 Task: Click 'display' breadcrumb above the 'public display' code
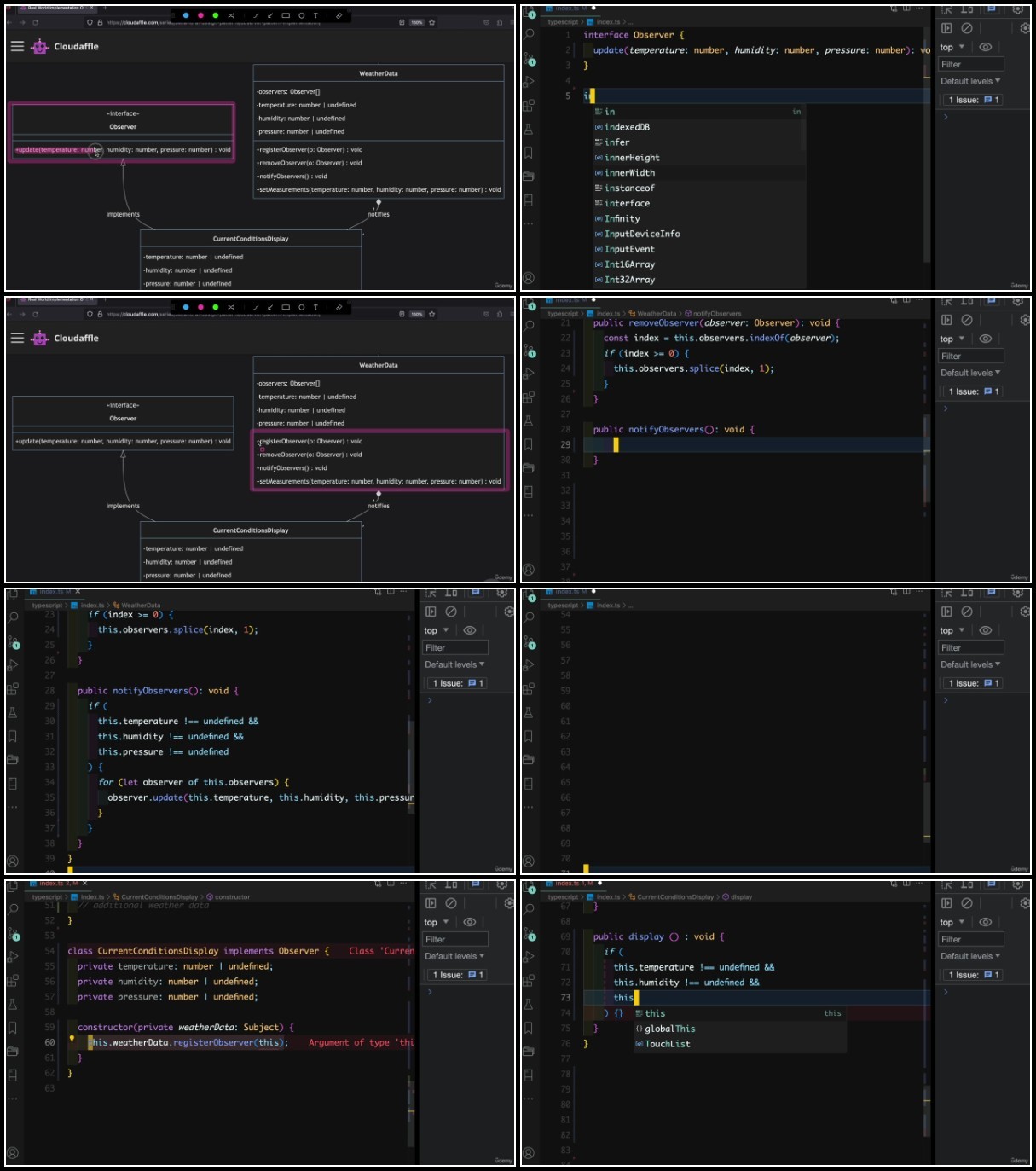[x=738, y=897]
